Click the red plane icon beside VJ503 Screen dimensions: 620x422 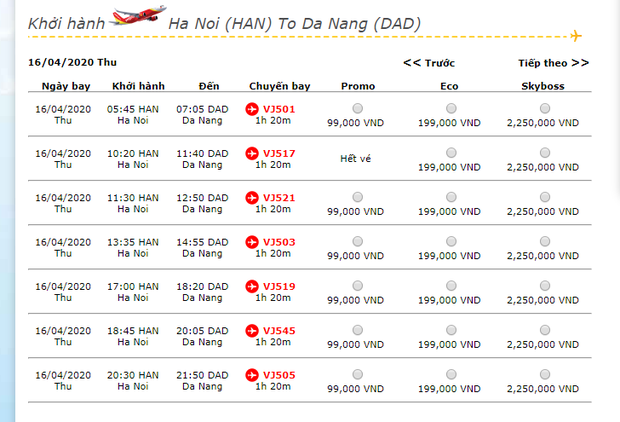tap(252, 242)
